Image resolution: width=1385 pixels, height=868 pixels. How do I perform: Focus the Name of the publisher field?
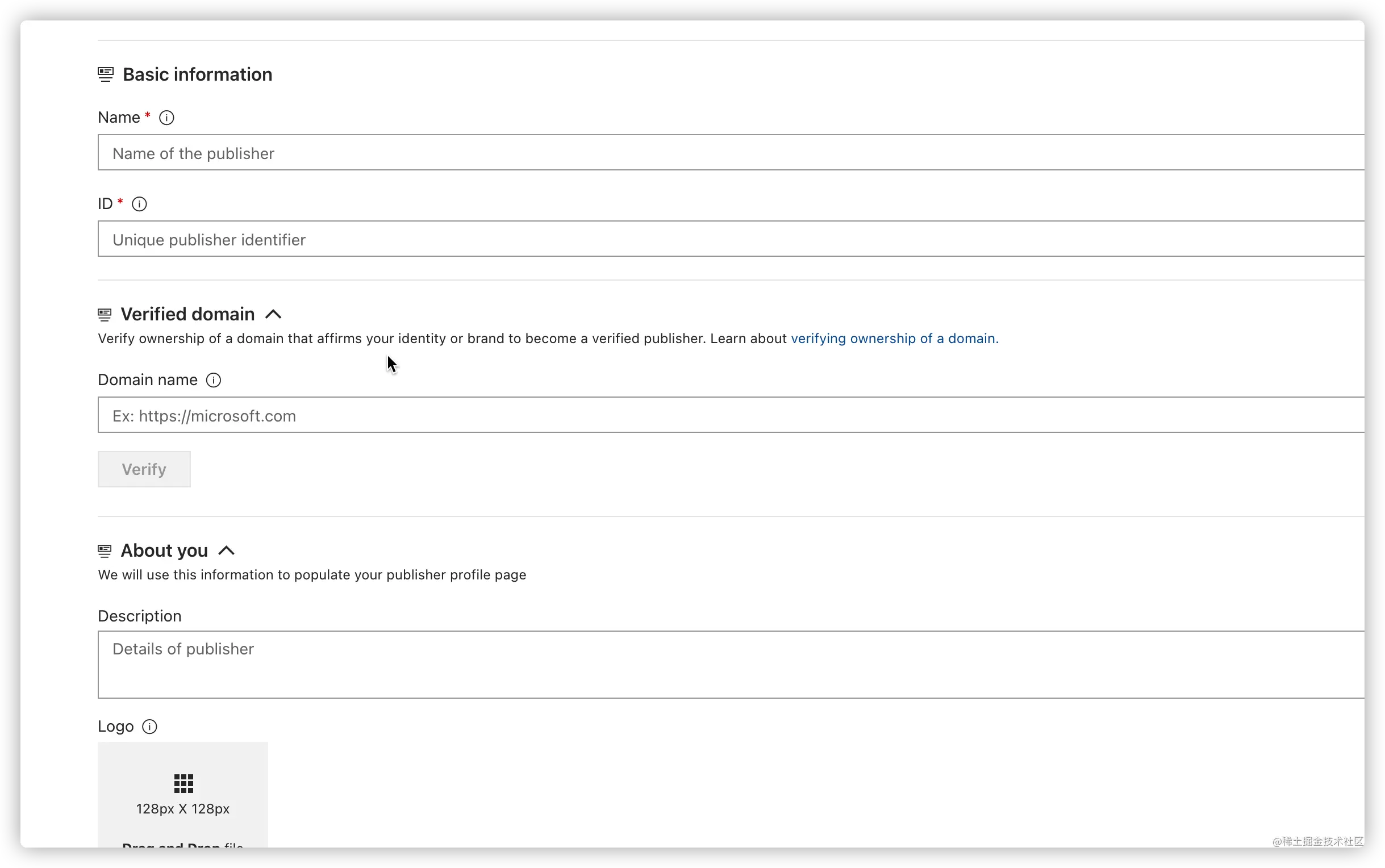click(x=729, y=153)
